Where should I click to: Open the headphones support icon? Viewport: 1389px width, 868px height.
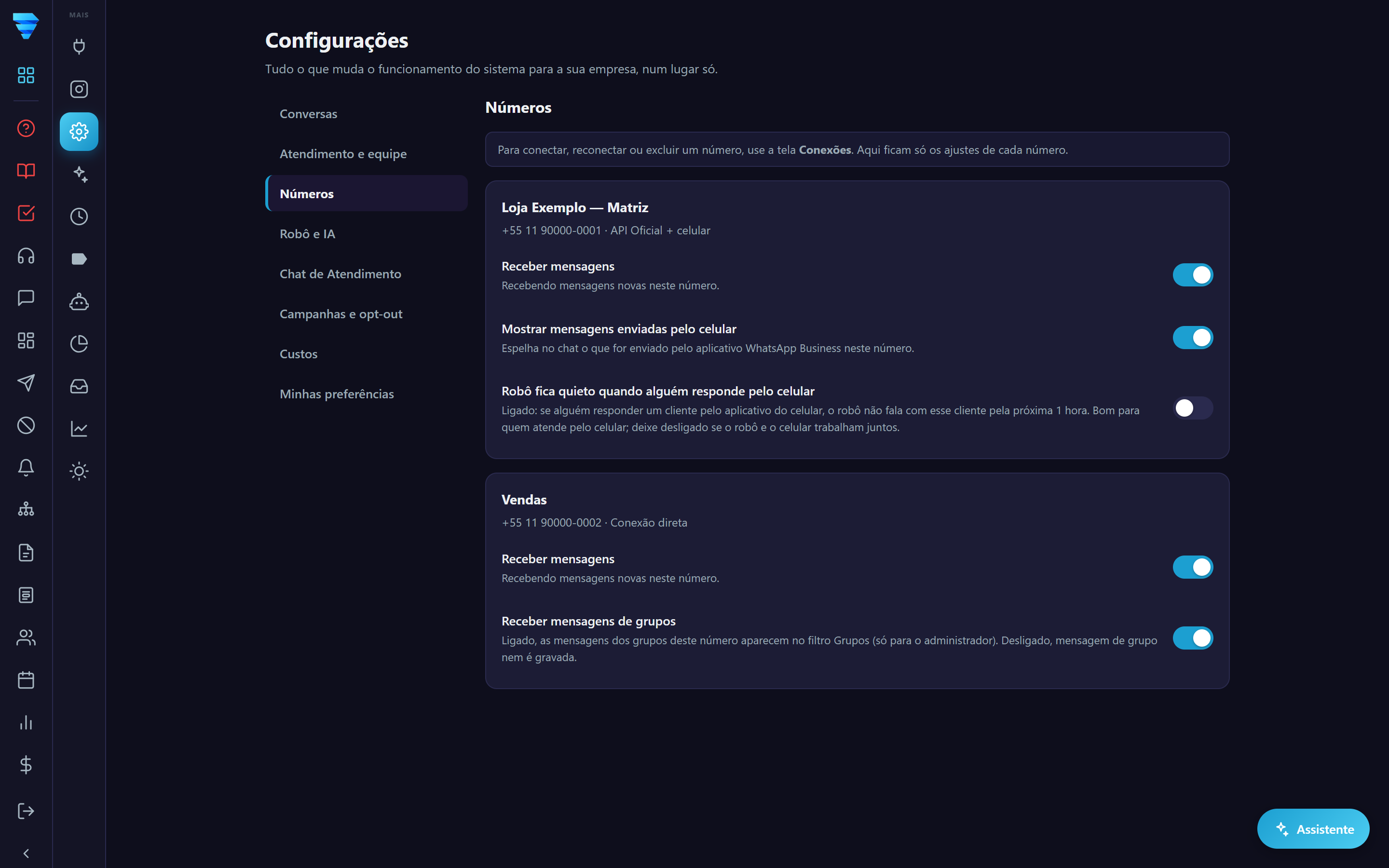click(x=26, y=256)
